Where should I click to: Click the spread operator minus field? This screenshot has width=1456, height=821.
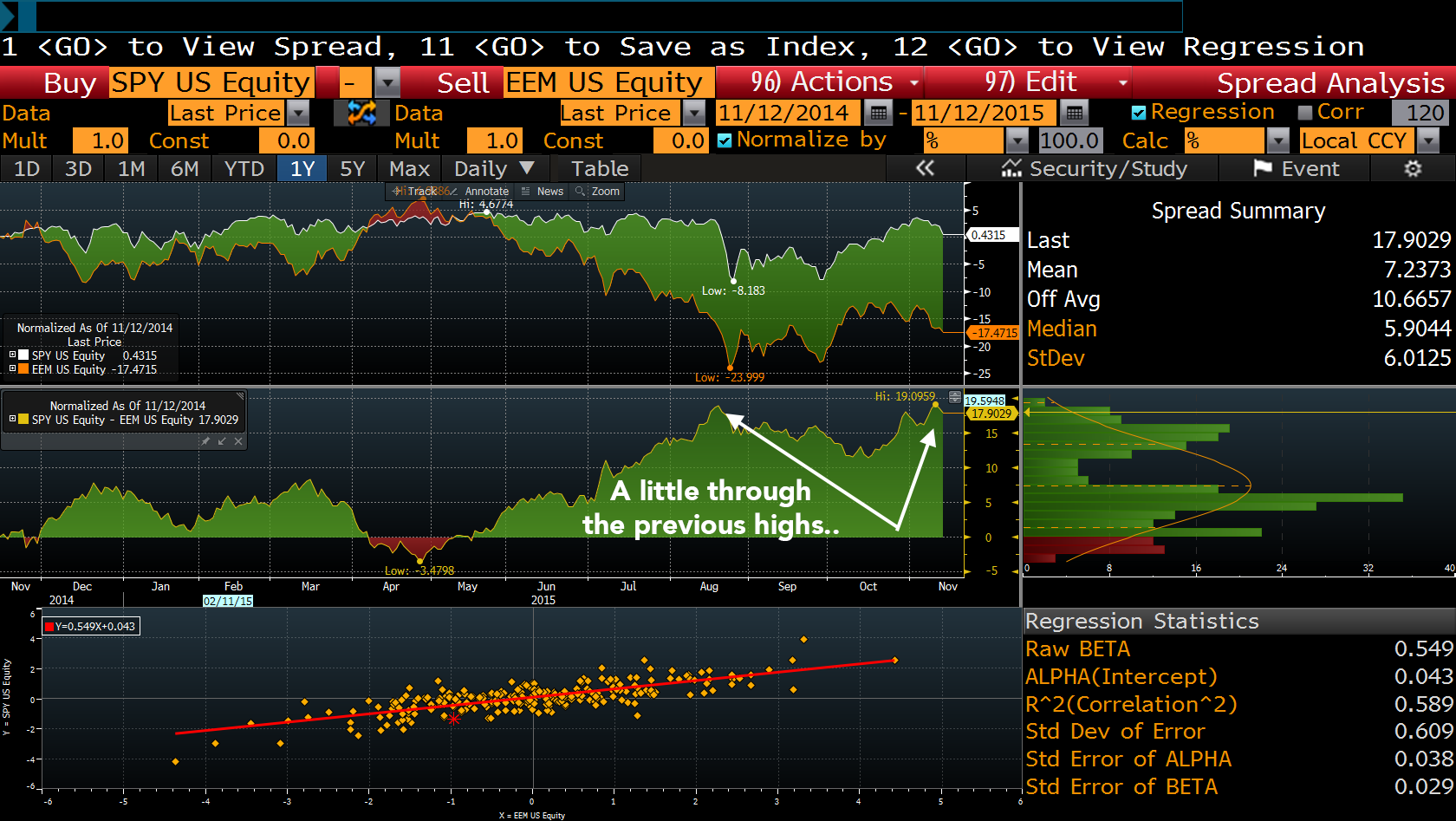[355, 83]
